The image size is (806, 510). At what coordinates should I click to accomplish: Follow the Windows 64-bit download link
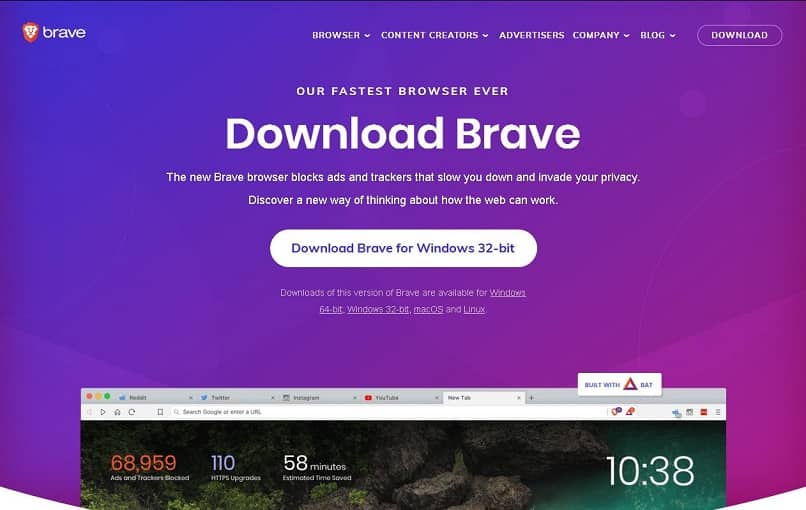click(331, 309)
